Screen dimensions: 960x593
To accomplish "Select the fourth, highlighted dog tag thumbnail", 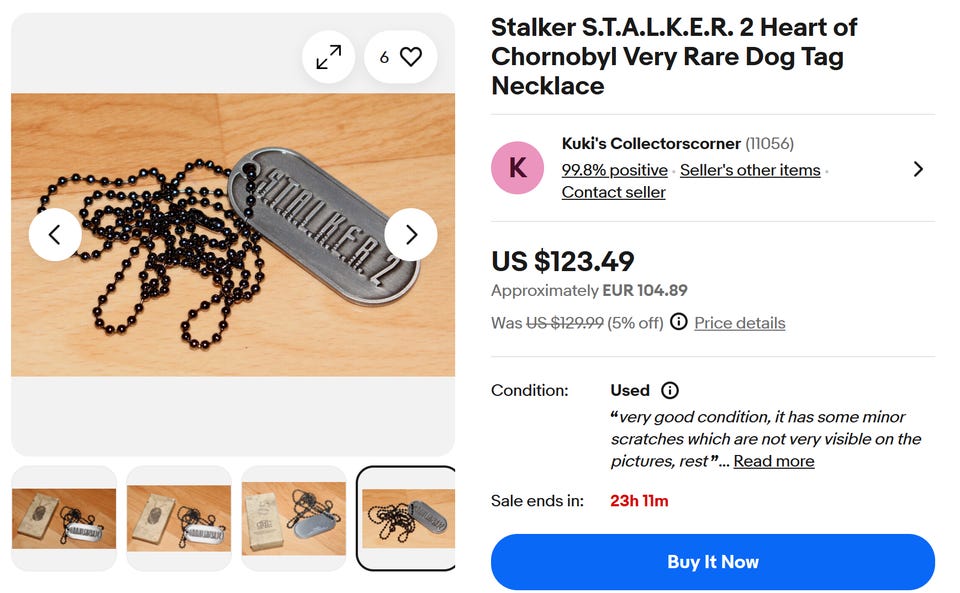I will coord(407,518).
